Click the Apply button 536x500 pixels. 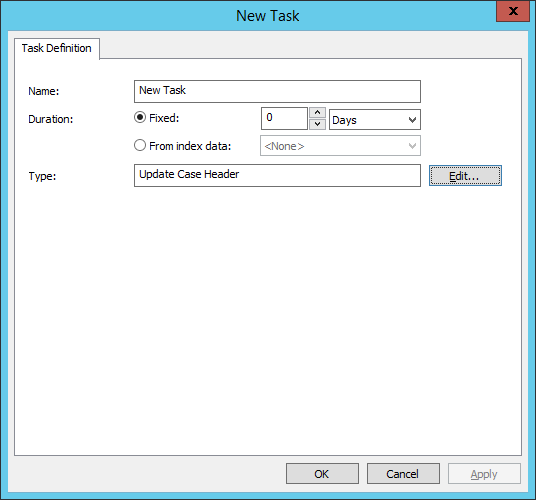click(x=484, y=474)
